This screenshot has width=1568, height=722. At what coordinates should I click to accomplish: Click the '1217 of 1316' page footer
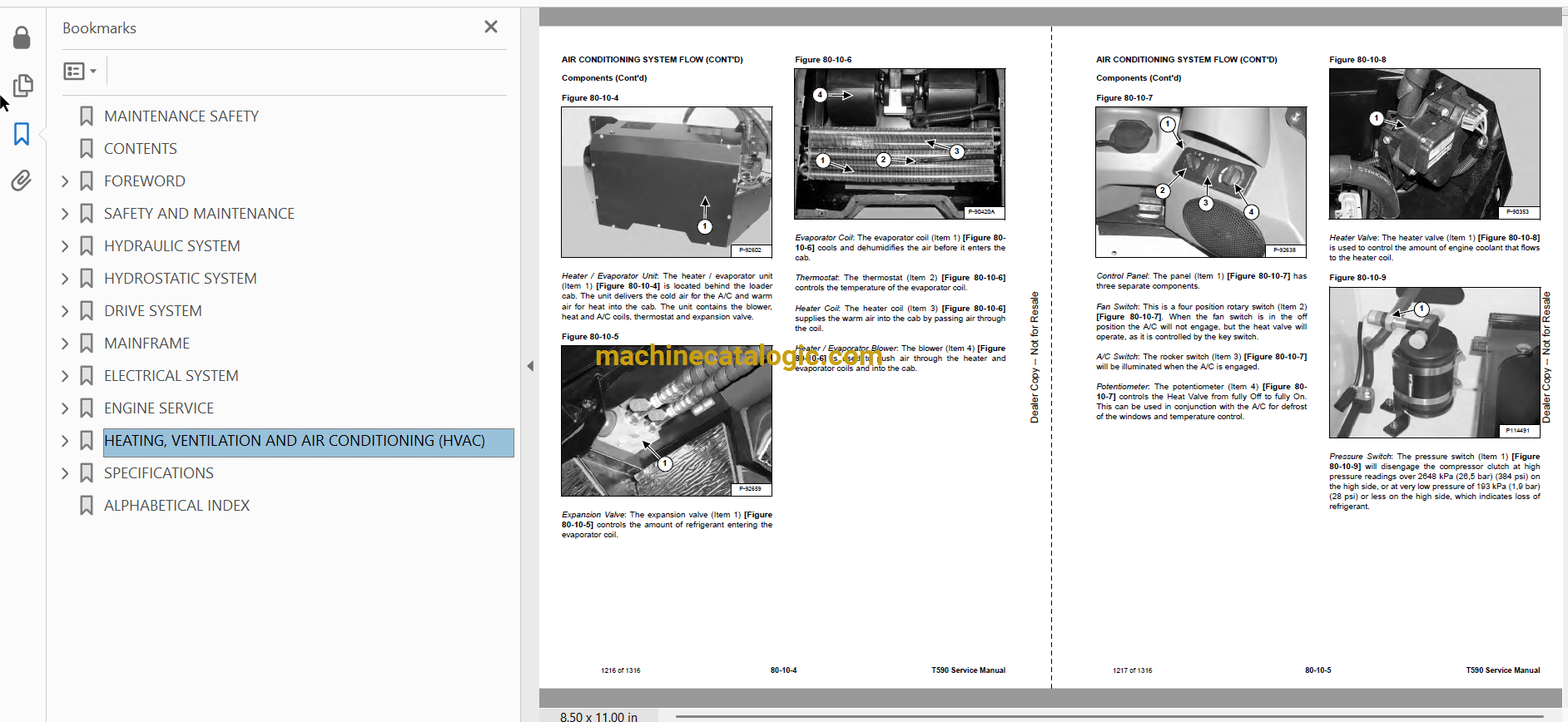point(1133,670)
